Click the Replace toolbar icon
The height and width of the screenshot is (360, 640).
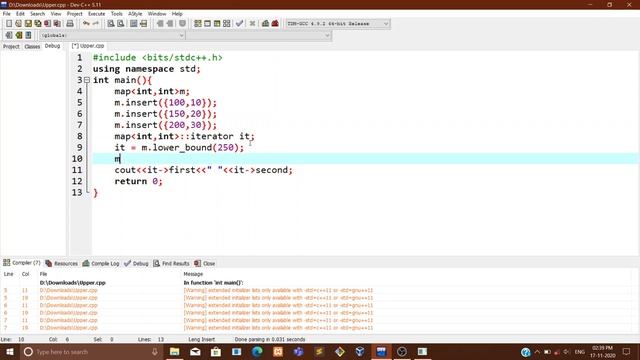[120, 24]
